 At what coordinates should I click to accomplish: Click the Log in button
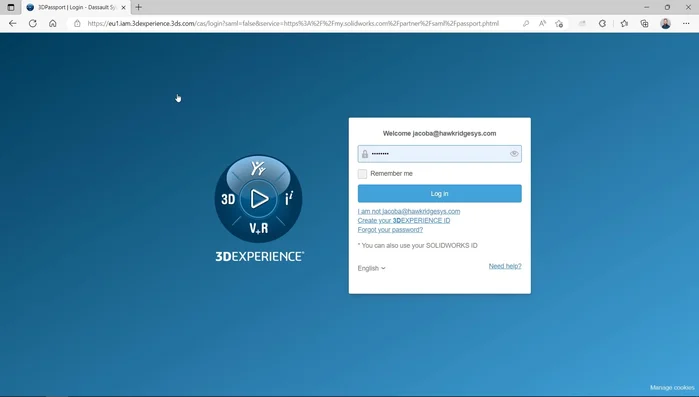440,193
